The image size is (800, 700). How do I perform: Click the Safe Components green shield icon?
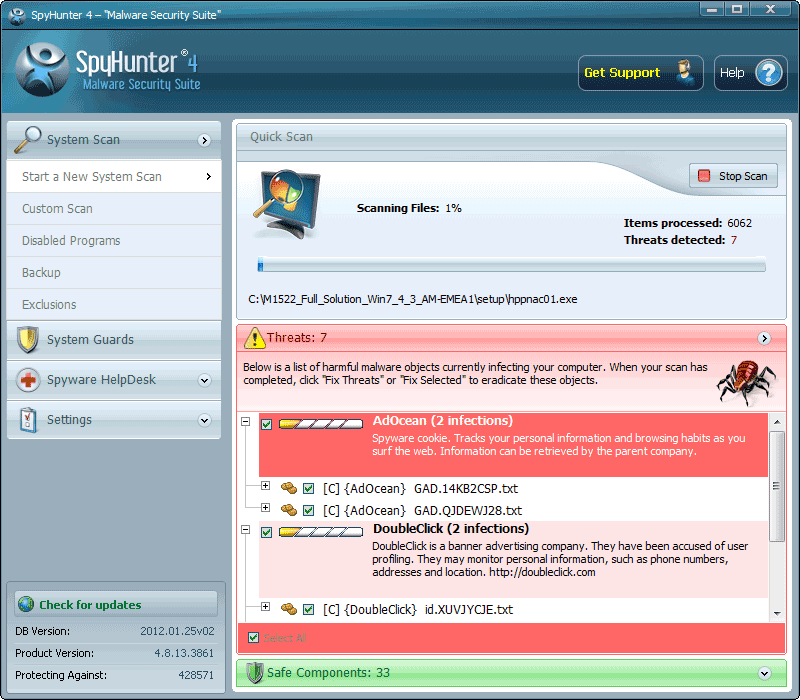[x=254, y=673]
